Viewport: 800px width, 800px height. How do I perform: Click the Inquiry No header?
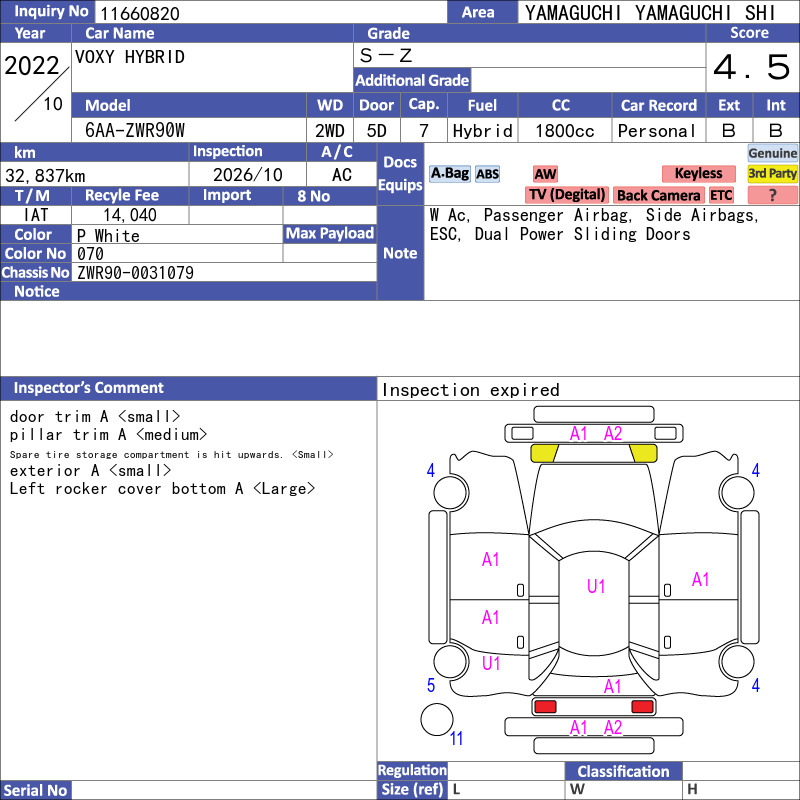click(47, 12)
